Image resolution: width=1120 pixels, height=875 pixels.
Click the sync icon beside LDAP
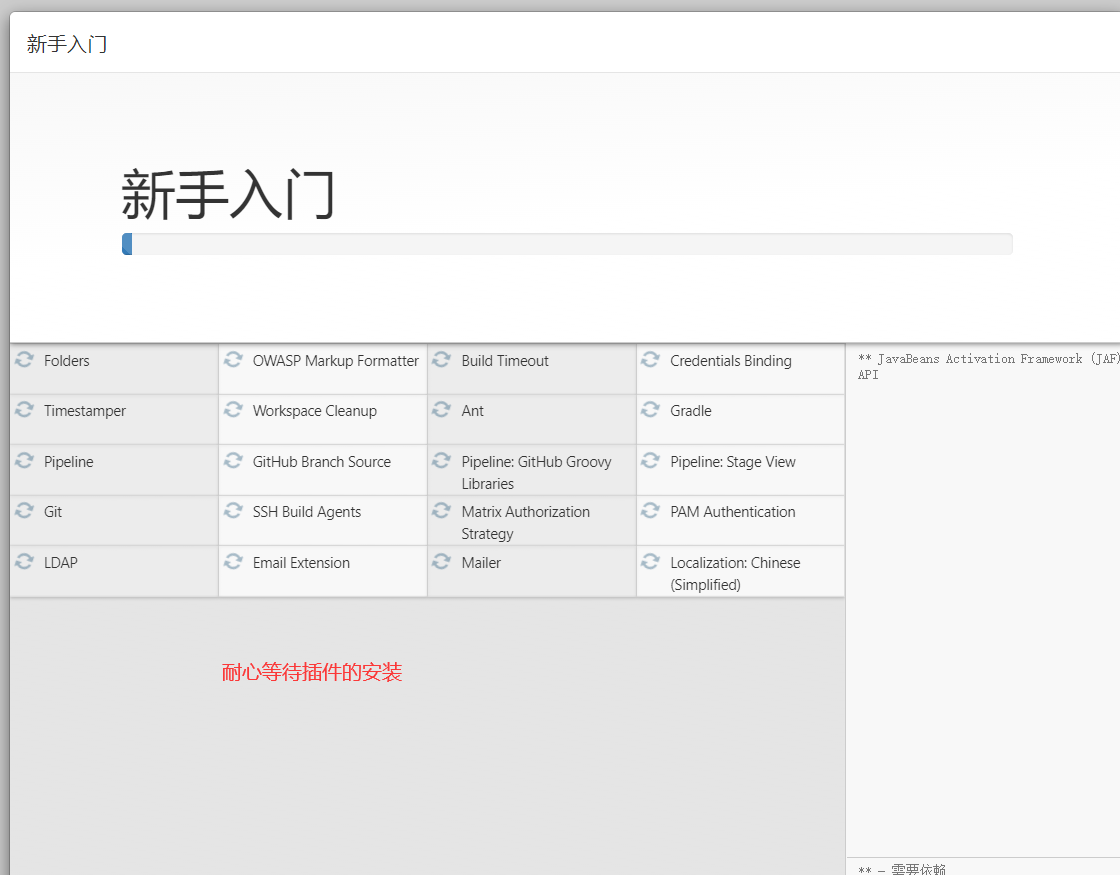24,561
